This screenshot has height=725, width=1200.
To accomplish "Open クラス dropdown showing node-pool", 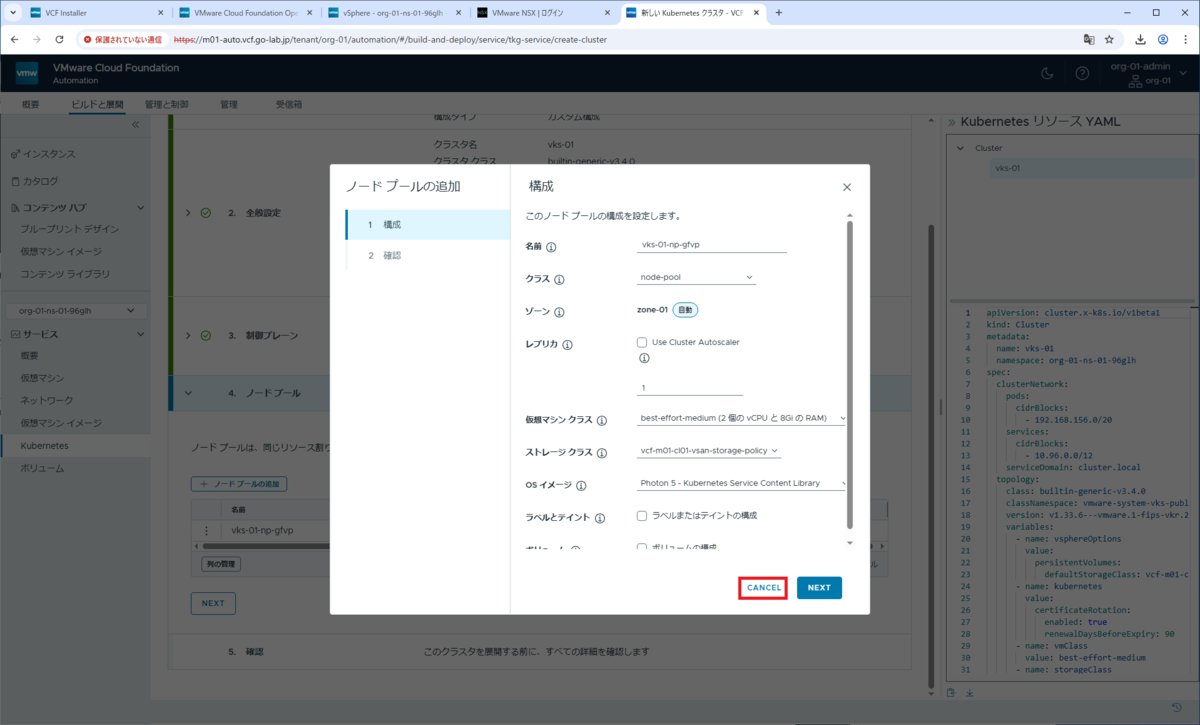I will (x=696, y=277).
